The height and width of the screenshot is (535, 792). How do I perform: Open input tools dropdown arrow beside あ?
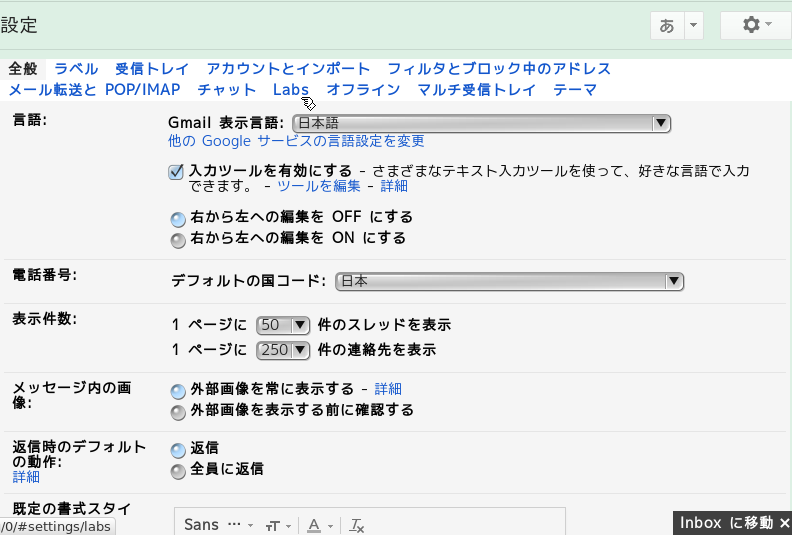694,25
